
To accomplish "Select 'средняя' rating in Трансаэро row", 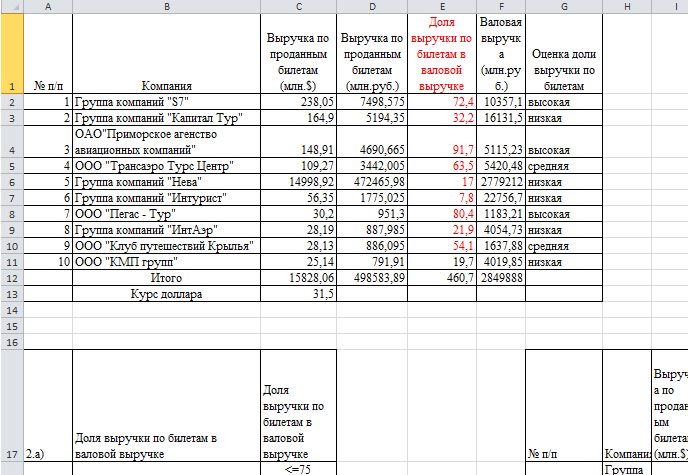I will point(564,166).
